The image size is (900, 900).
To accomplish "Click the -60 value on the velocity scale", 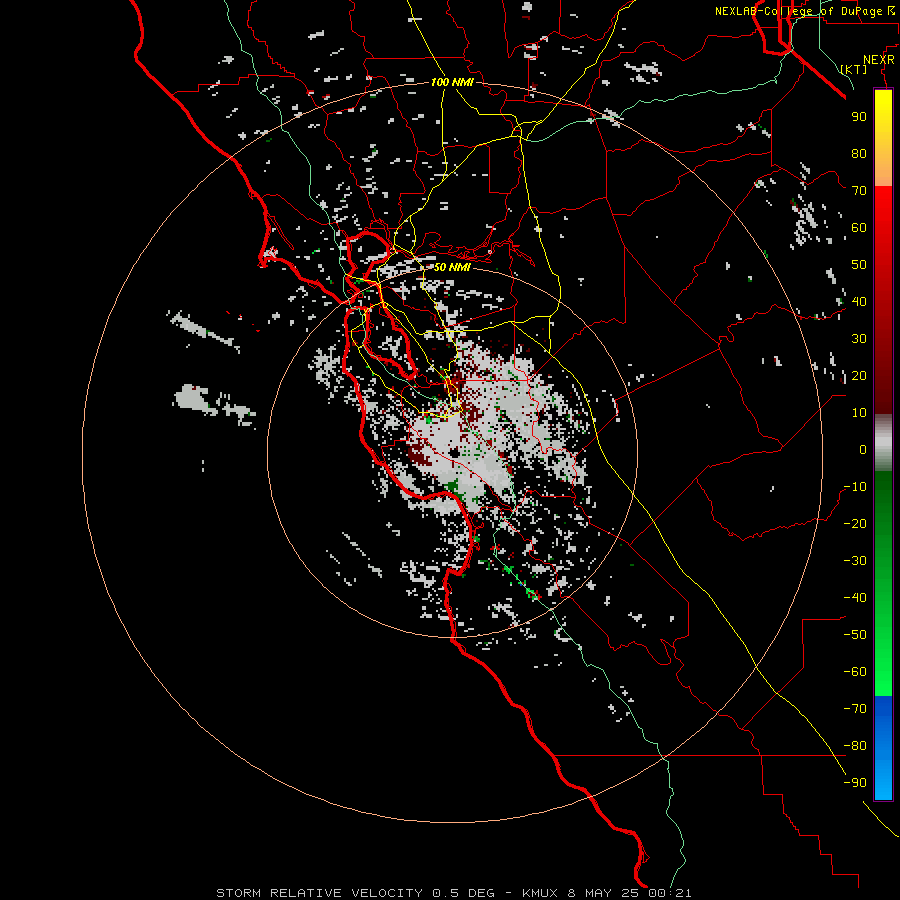I will 855,672.
